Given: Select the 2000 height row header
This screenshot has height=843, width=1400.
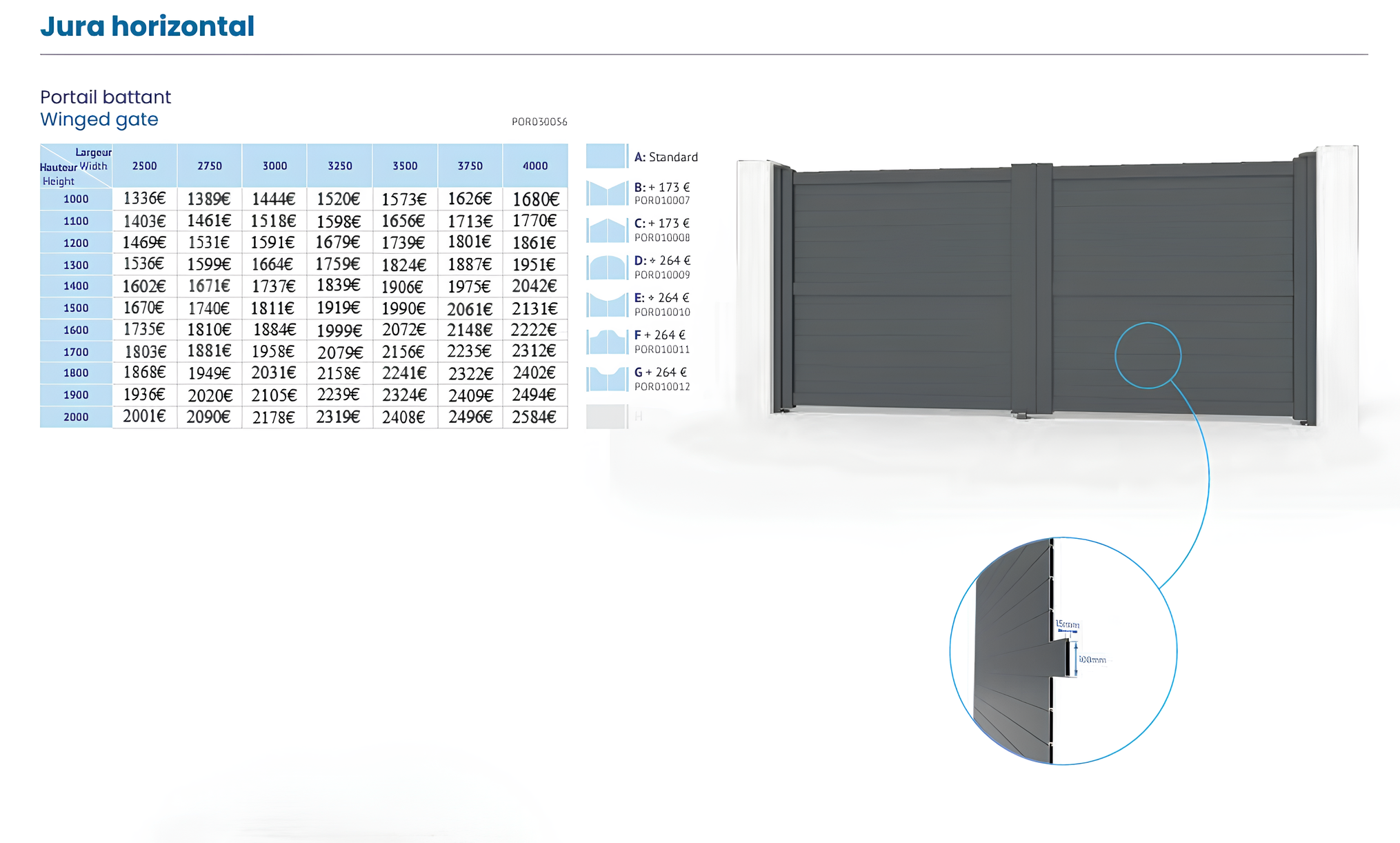Looking at the screenshot, I should click(x=76, y=417).
